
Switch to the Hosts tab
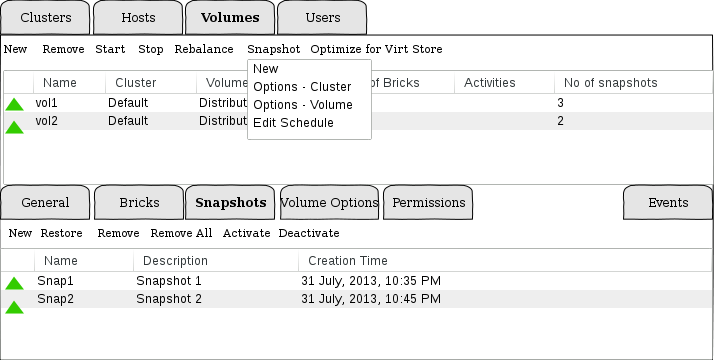click(138, 17)
